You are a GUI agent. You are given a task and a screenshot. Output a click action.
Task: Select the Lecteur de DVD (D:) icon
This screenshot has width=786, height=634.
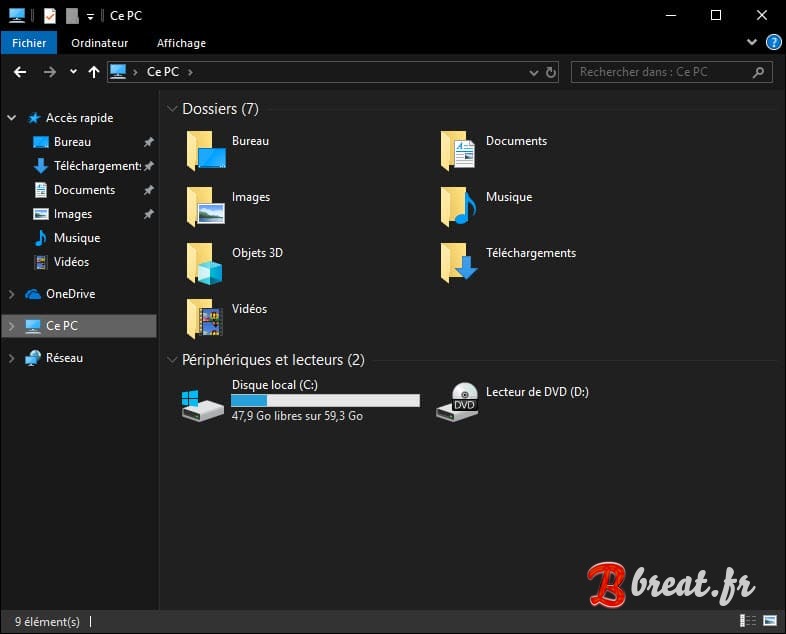[x=457, y=401]
